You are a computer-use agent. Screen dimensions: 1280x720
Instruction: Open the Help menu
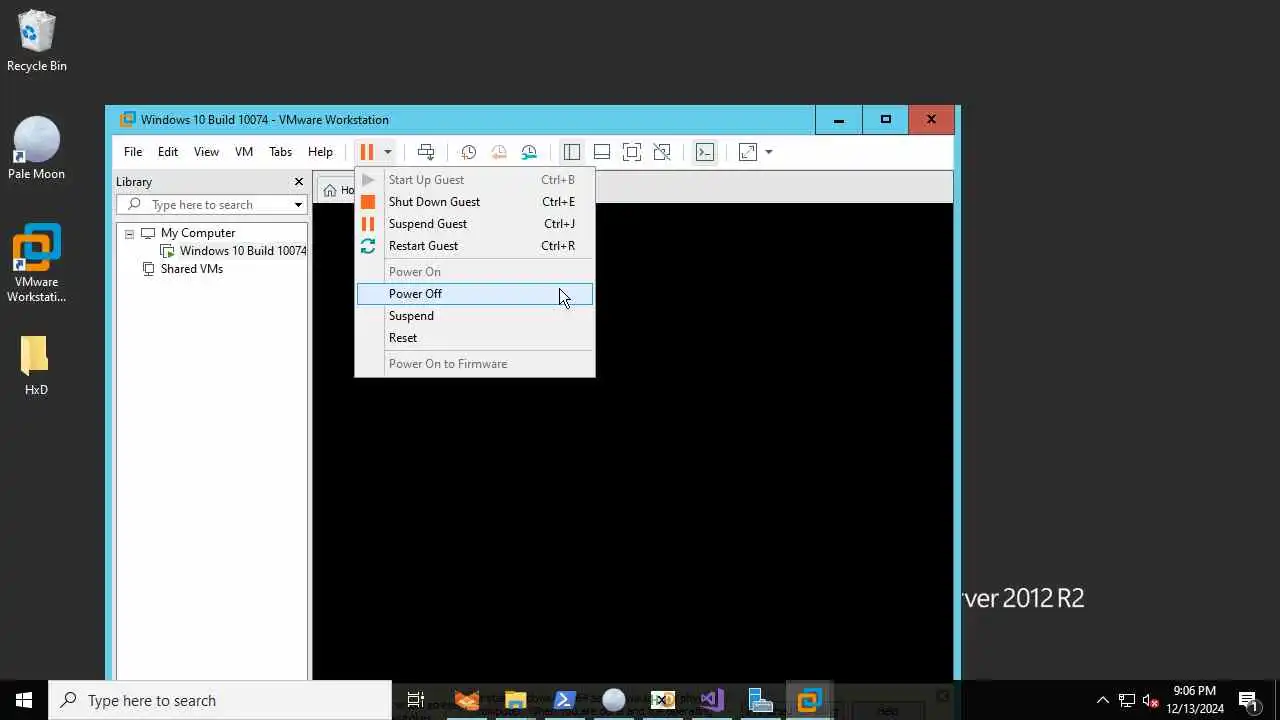pos(320,152)
